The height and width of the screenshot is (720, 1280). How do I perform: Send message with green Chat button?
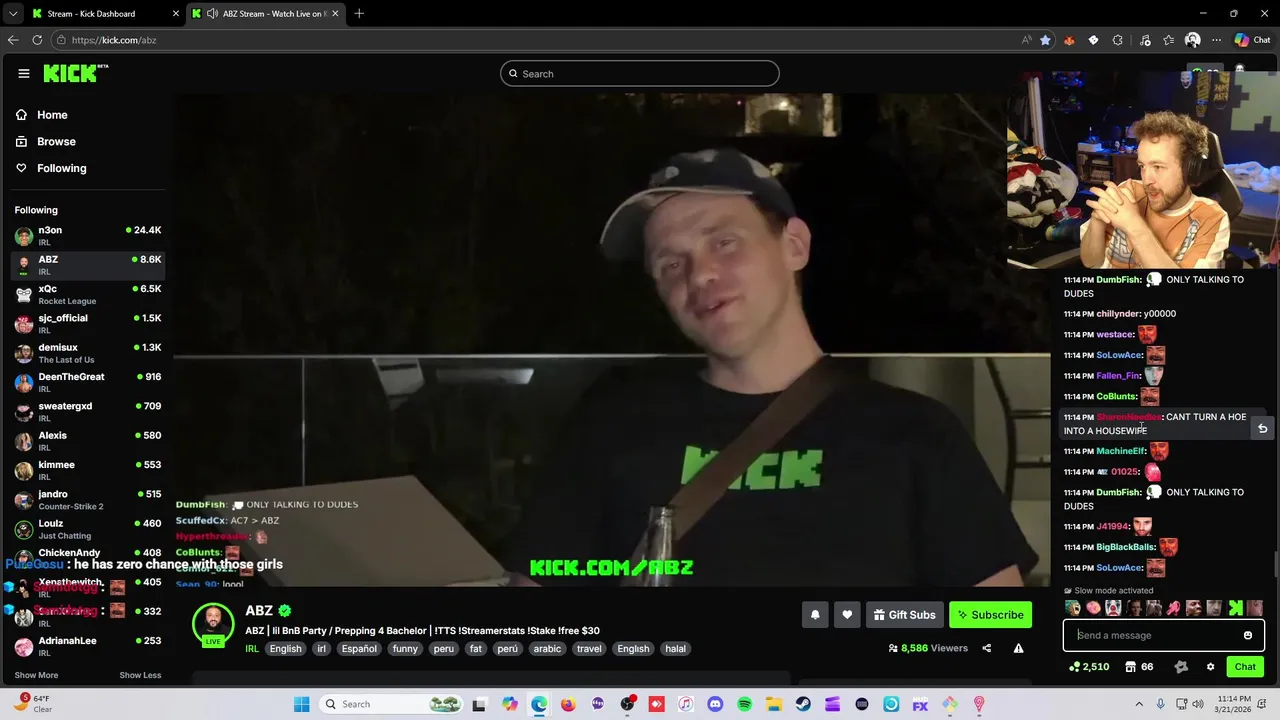click(x=1245, y=667)
